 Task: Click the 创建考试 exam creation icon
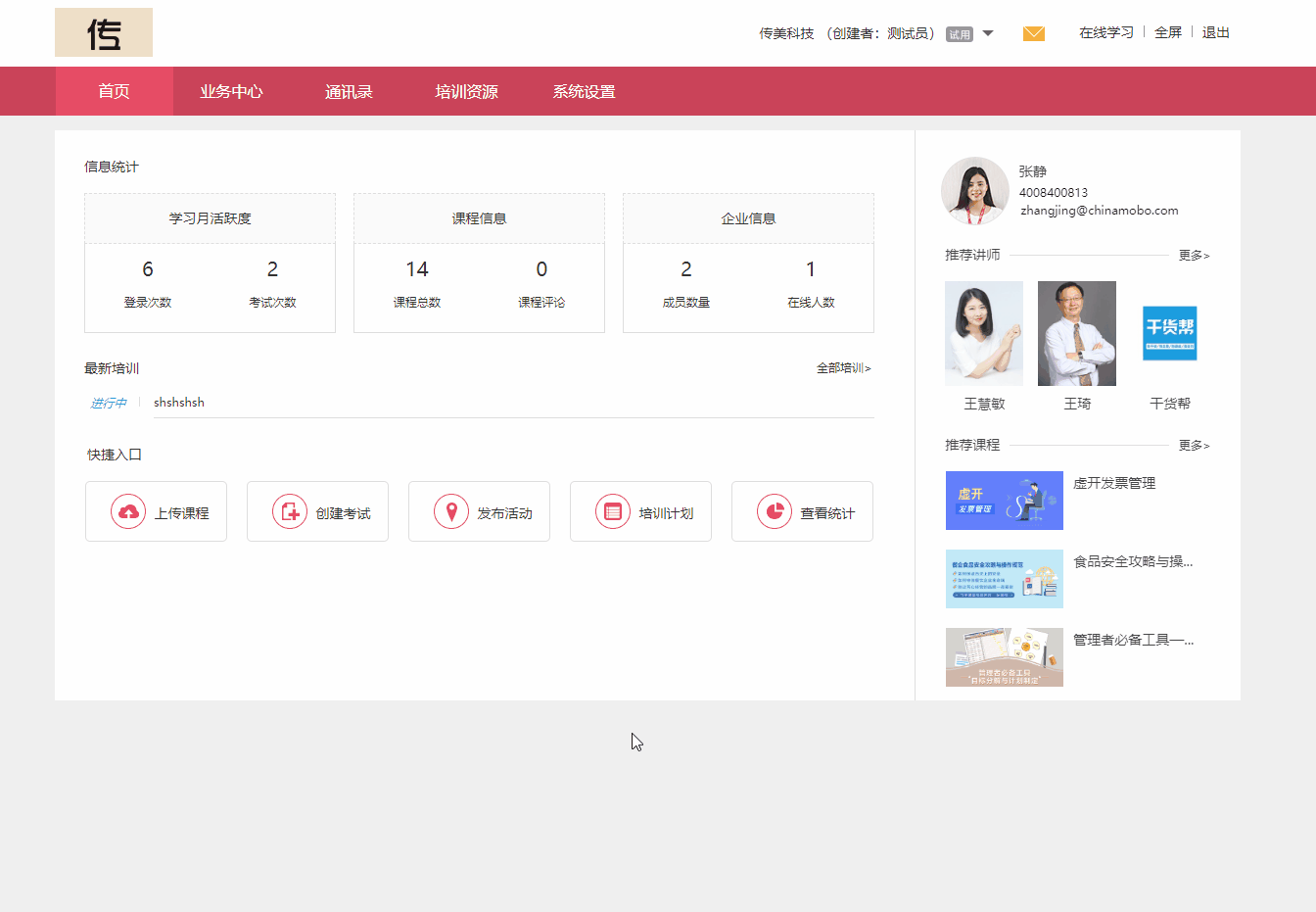(x=289, y=510)
